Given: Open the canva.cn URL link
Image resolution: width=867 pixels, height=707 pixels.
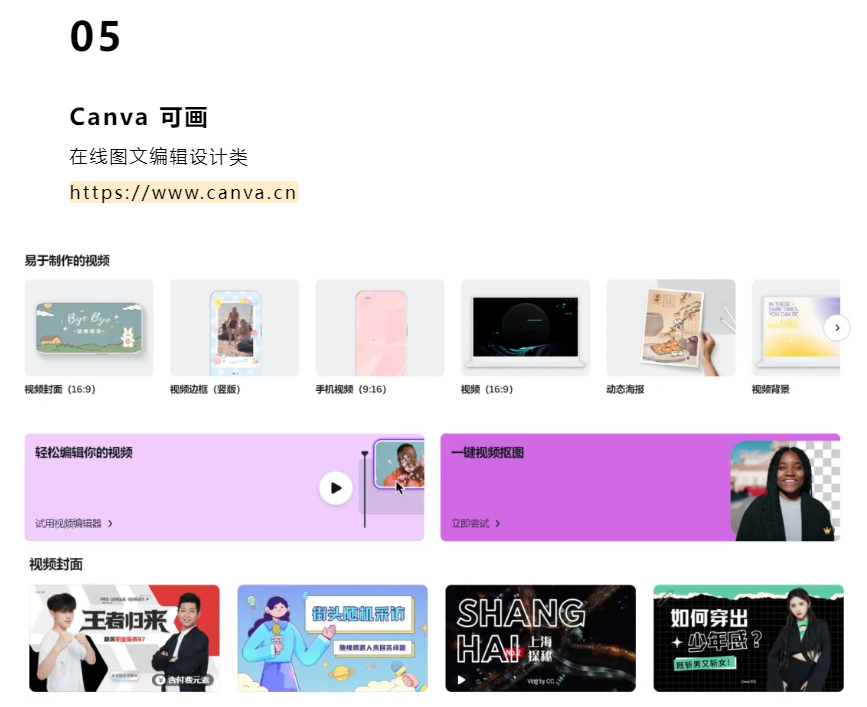Looking at the screenshot, I should coord(184,192).
